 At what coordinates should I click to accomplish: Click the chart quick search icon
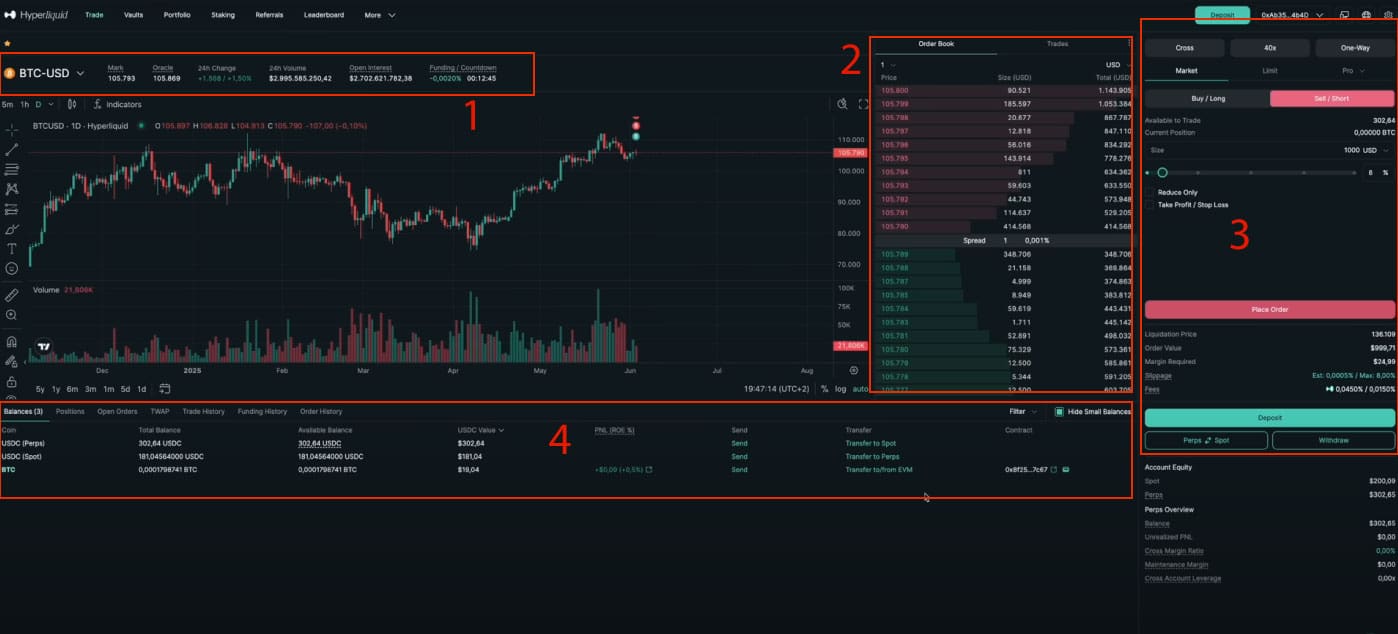tap(842, 104)
